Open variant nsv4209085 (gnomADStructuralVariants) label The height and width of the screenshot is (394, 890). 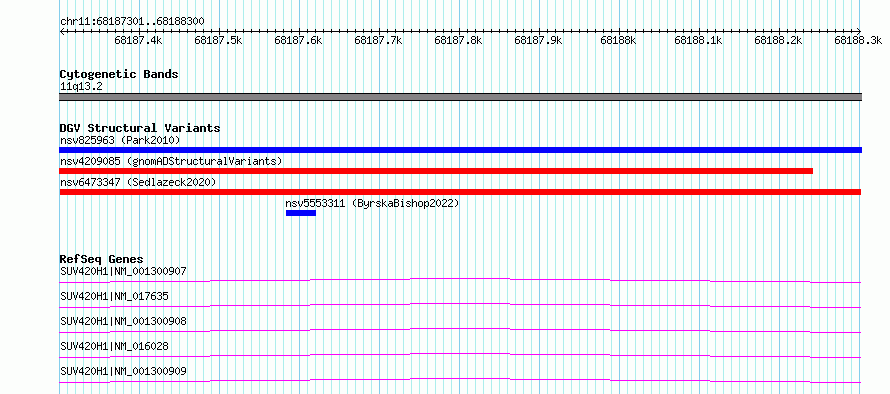coord(171,161)
